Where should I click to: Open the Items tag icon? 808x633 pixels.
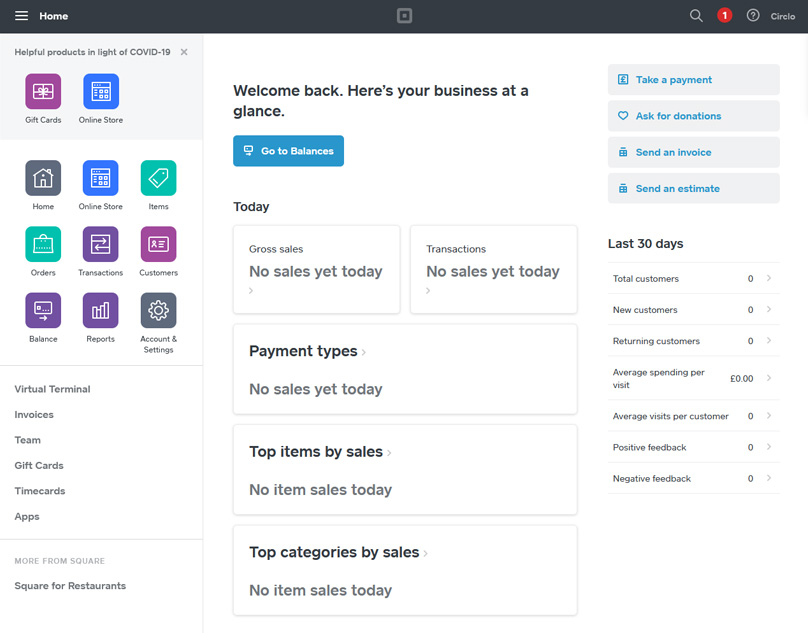pyautogui.click(x=158, y=178)
